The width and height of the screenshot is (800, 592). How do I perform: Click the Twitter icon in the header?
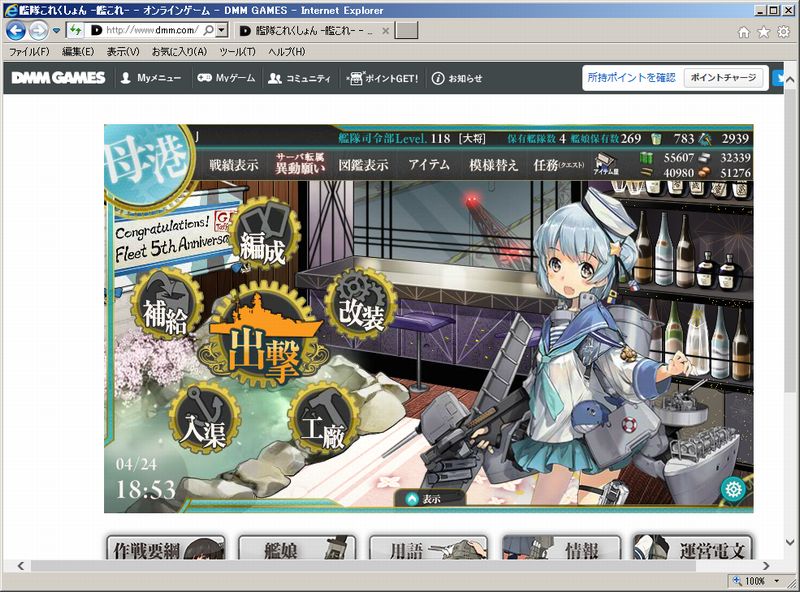click(779, 78)
